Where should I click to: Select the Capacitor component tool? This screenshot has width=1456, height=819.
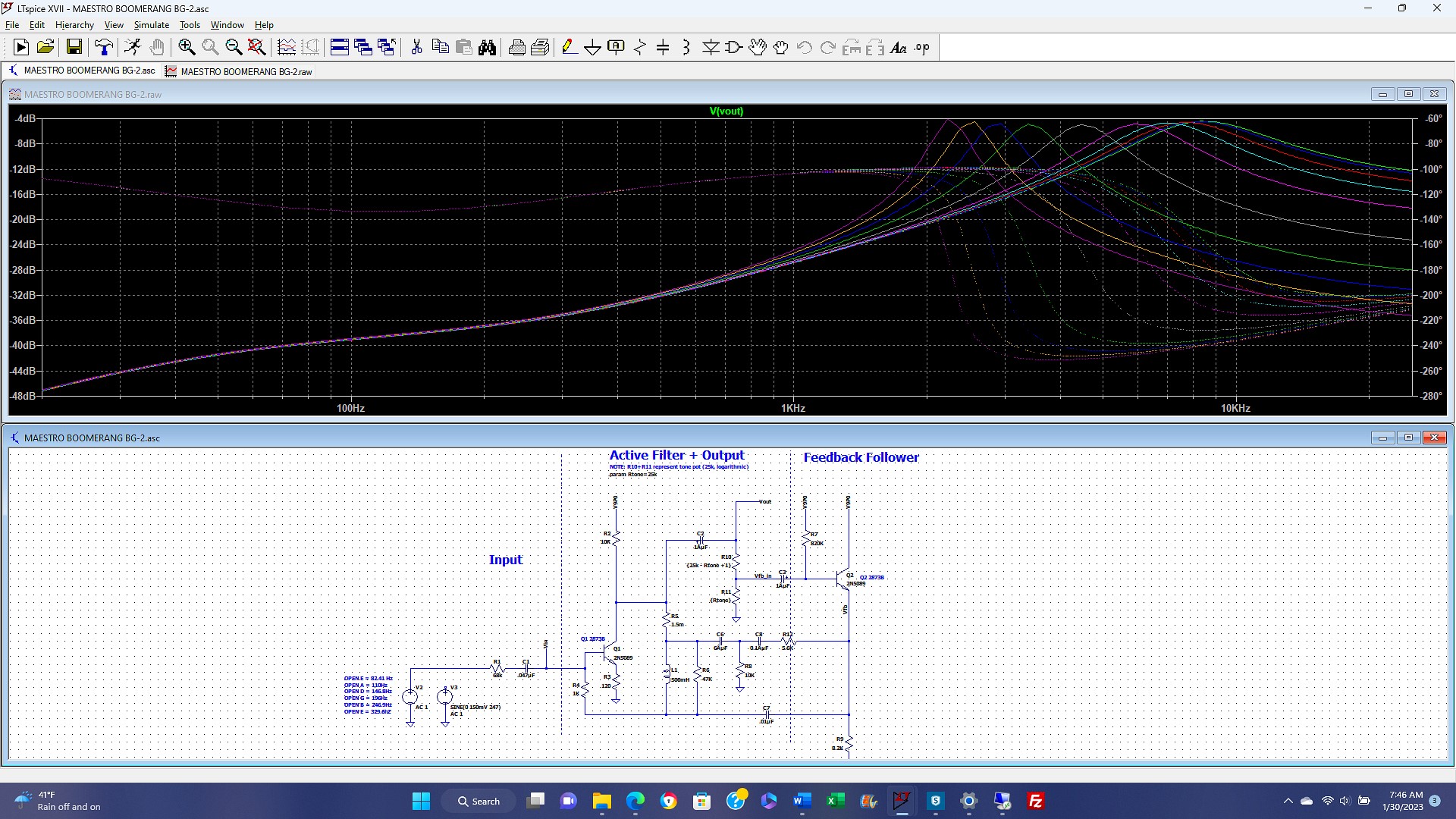(663, 48)
